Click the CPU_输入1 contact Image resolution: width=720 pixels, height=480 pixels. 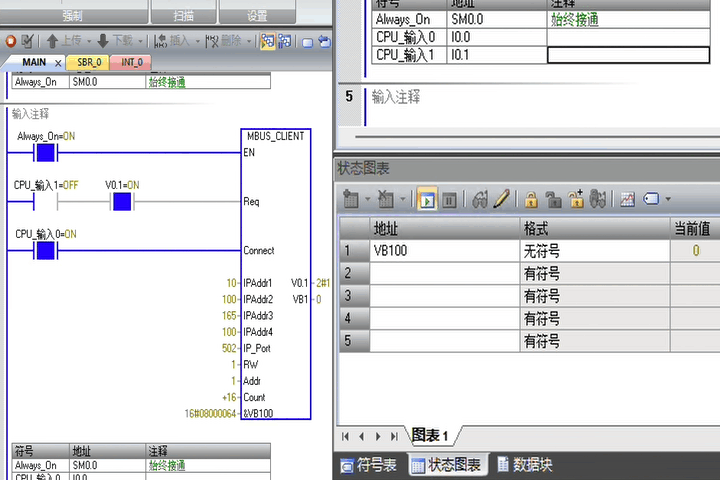[x=45, y=202]
